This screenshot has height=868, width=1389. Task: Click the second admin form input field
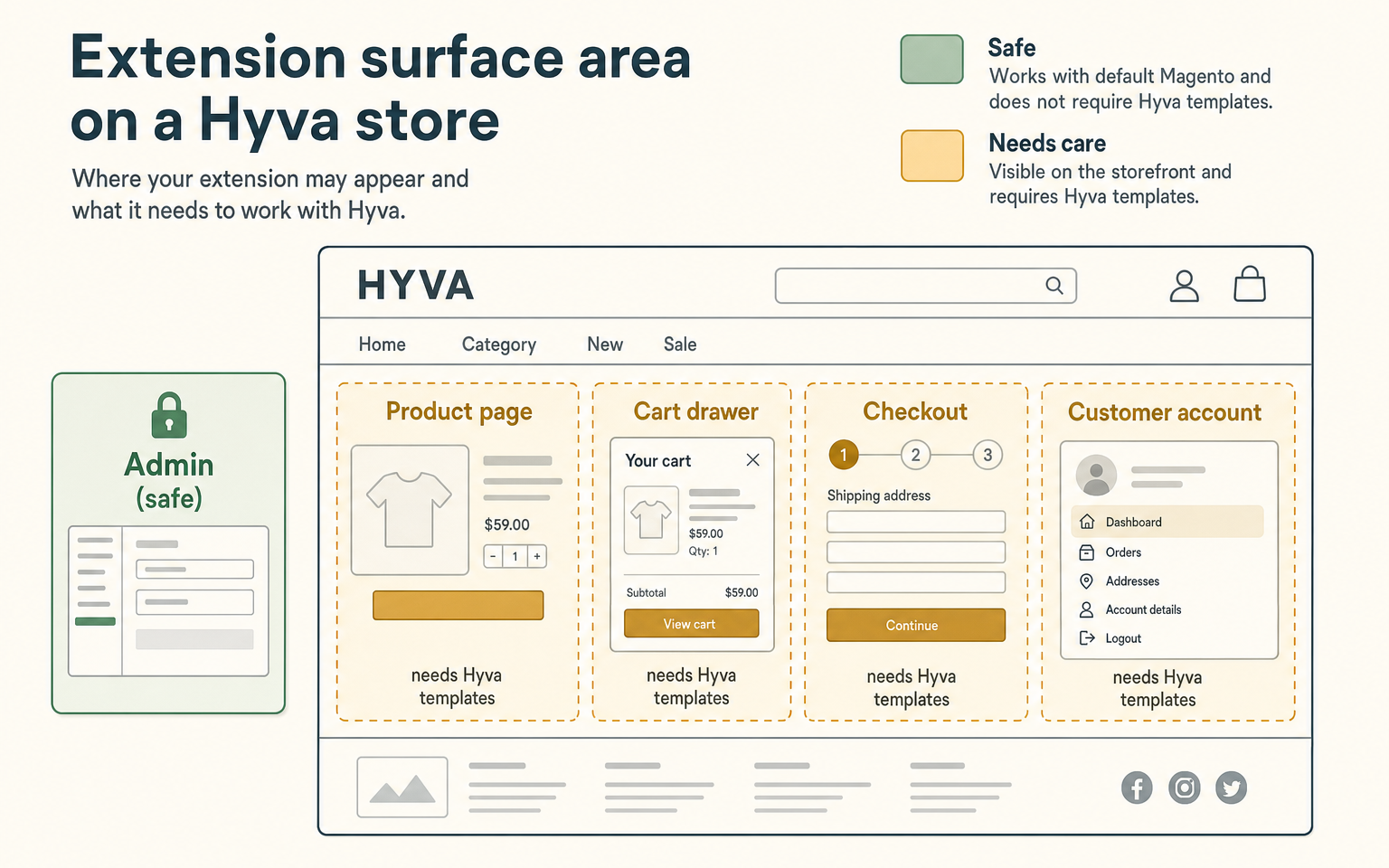click(x=194, y=602)
